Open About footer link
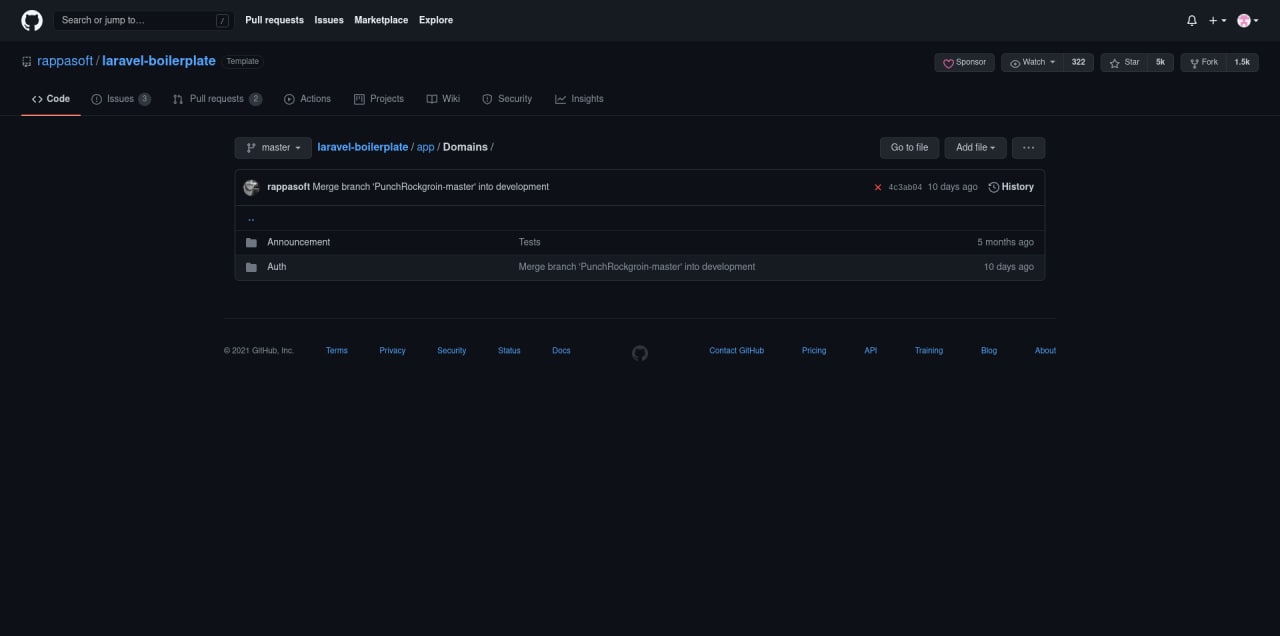 tap(1045, 351)
